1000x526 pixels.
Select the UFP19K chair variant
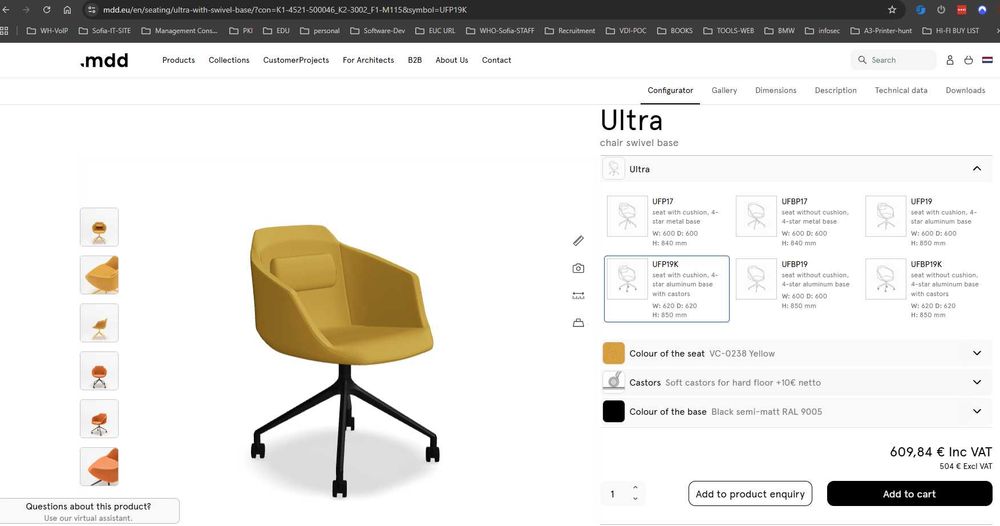(x=666, y=289)
